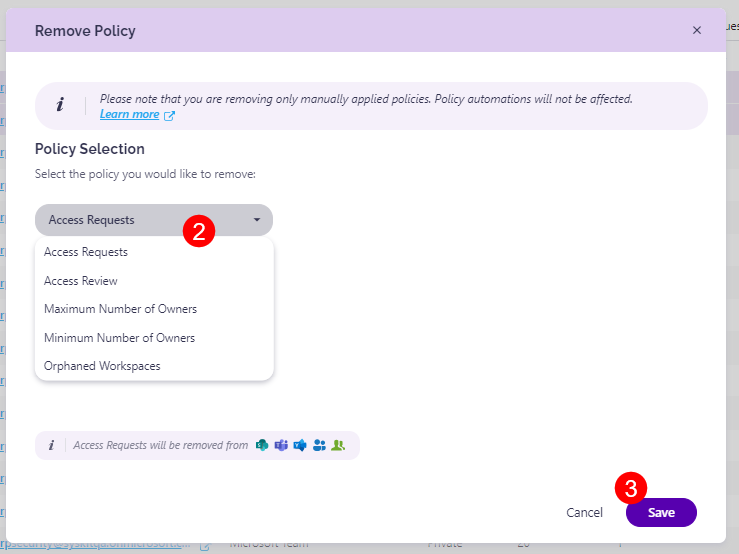Screen dimensions: 739x554
Task: Close the Remove Policy dialog
Action: tap(697, 30)
